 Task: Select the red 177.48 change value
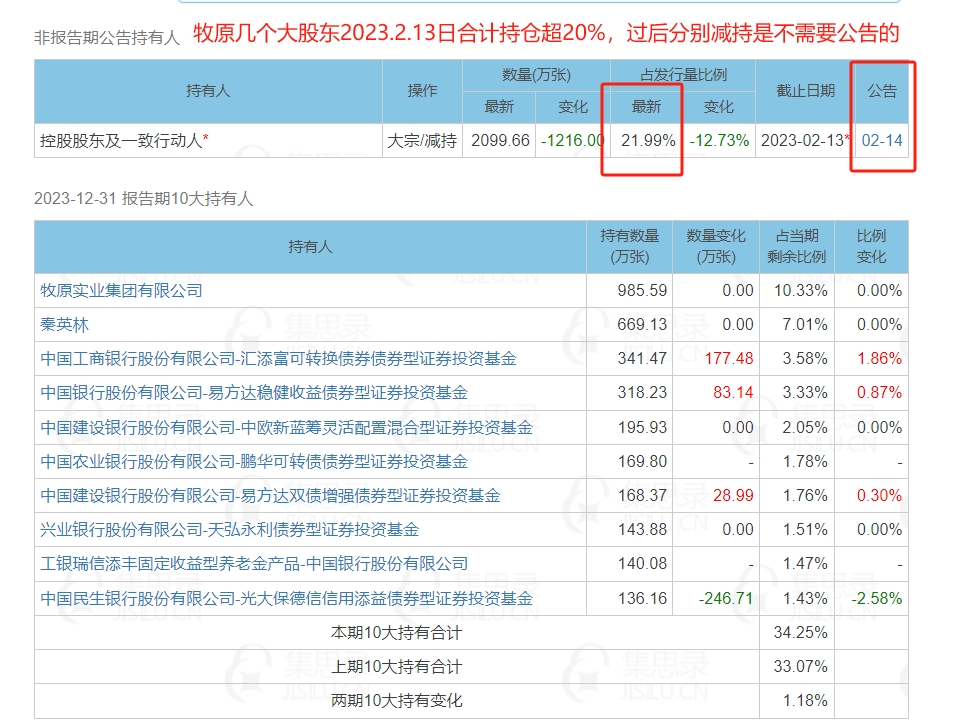pyautogui.click(x=729, y=359)
